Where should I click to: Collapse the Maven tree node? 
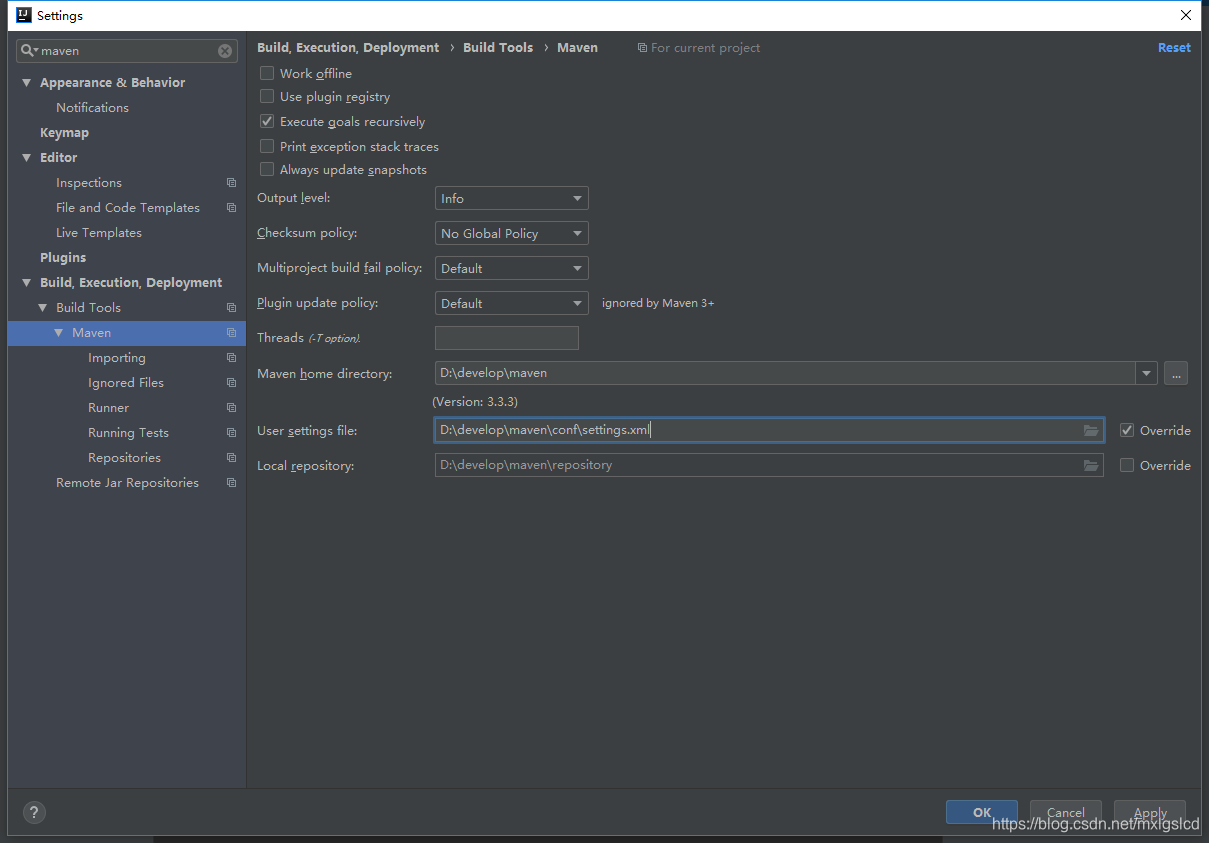[x=59, y=333]
